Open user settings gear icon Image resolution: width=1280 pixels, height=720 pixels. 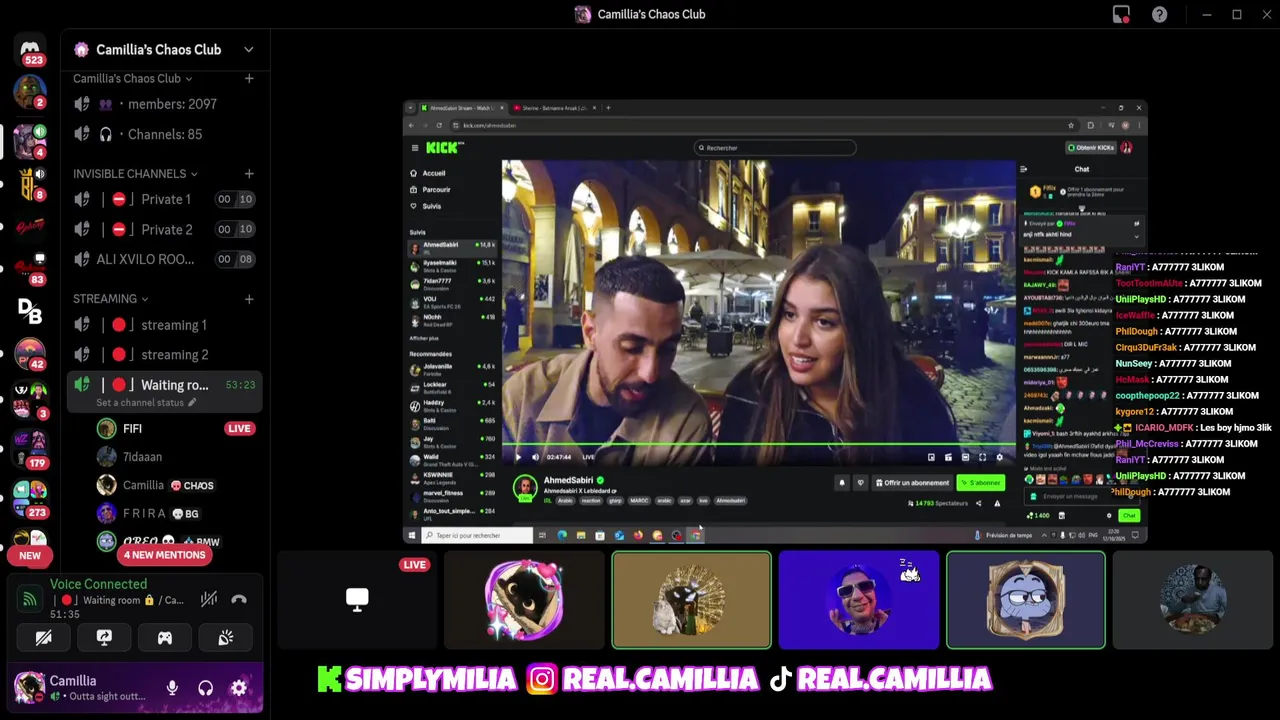click(x=239, y=688)
